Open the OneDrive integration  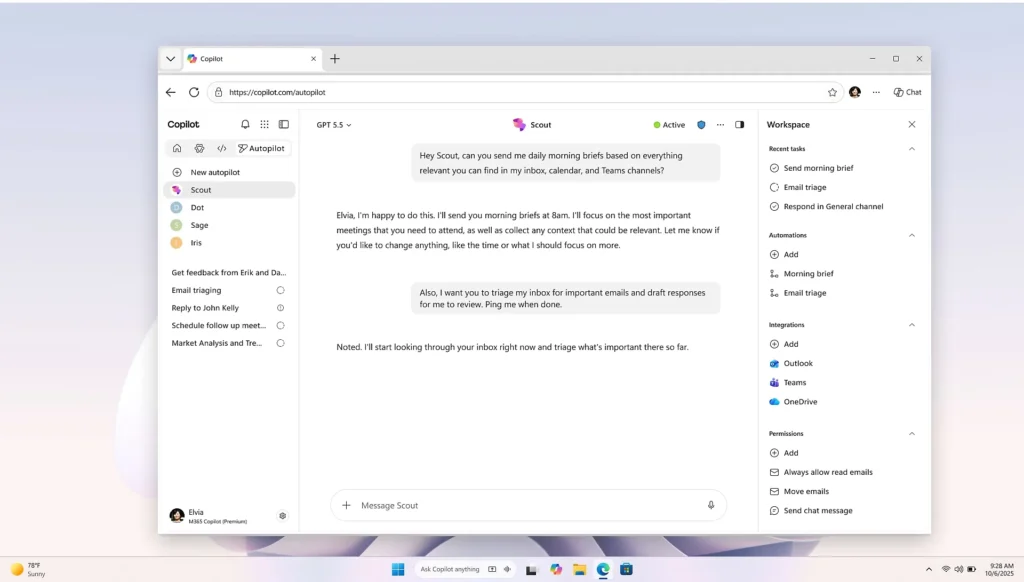tap(793, 402)
